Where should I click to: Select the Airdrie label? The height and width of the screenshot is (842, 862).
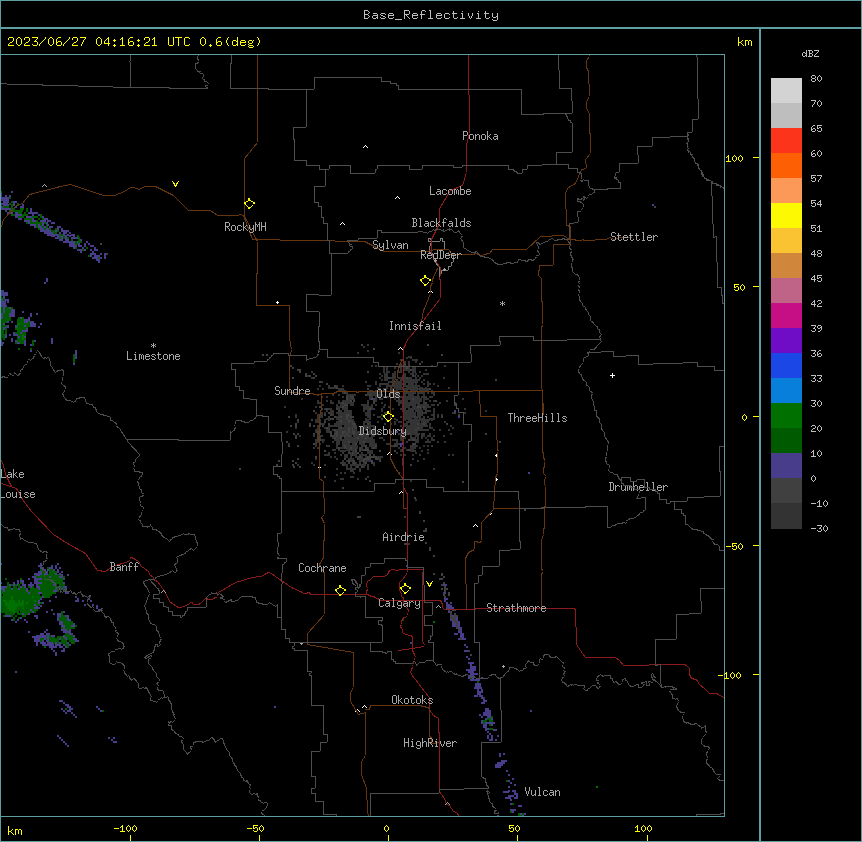pos(403,537)
